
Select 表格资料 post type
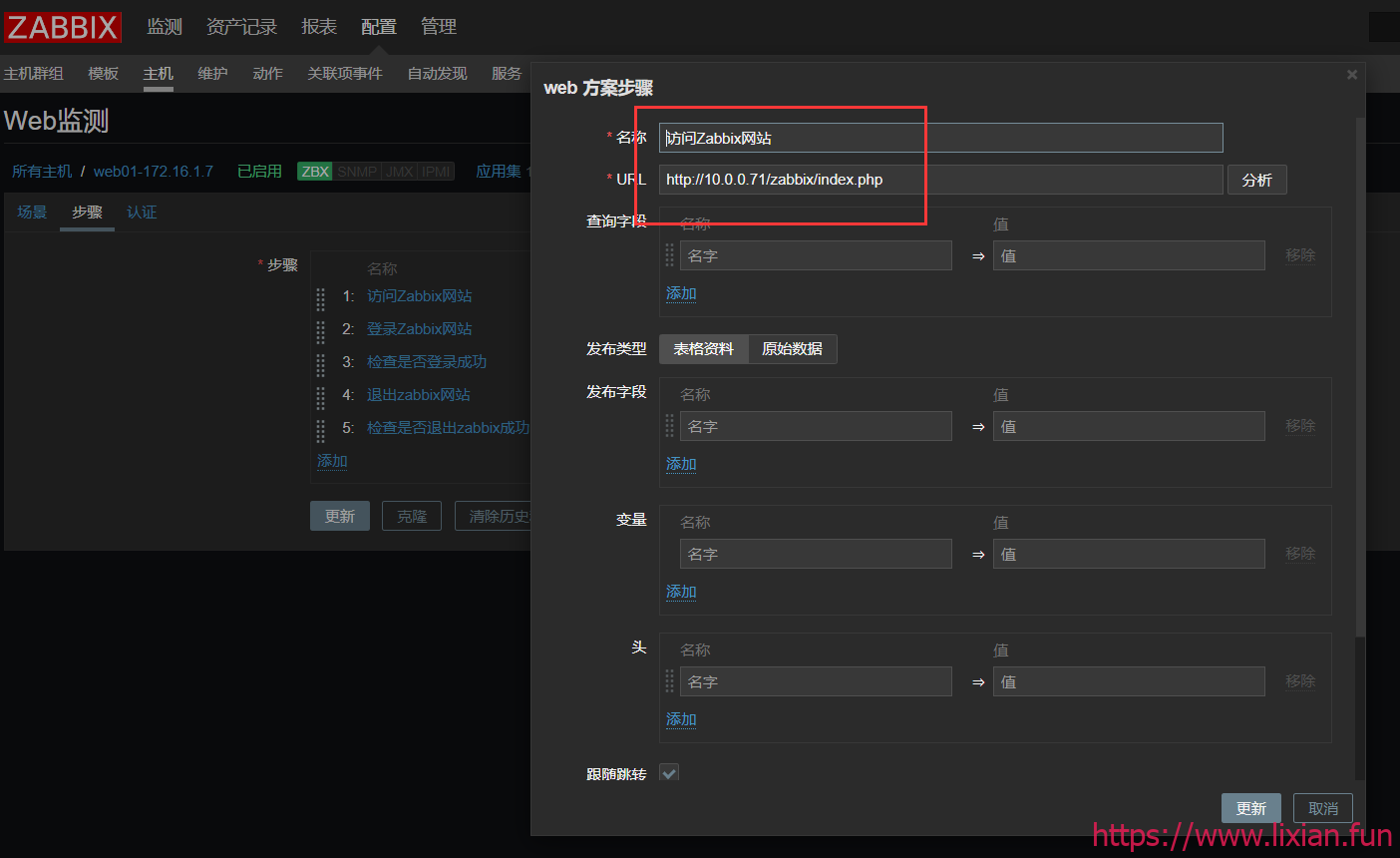(x=703, y=349)
